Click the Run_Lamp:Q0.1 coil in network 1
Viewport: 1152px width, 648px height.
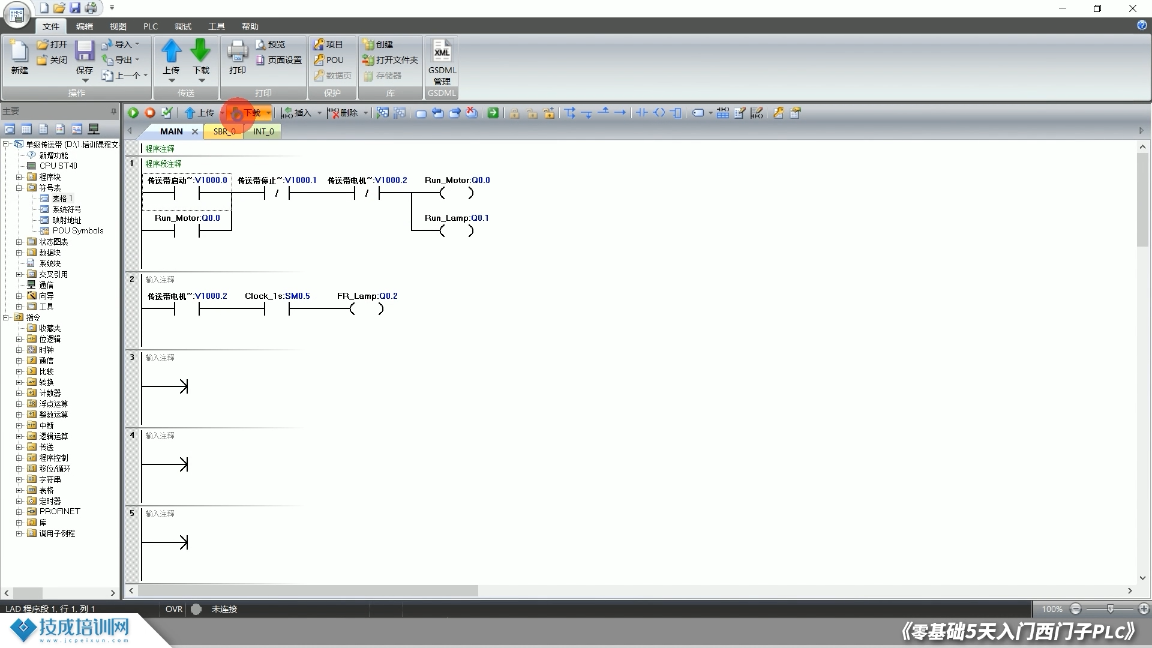pos(456,231)
